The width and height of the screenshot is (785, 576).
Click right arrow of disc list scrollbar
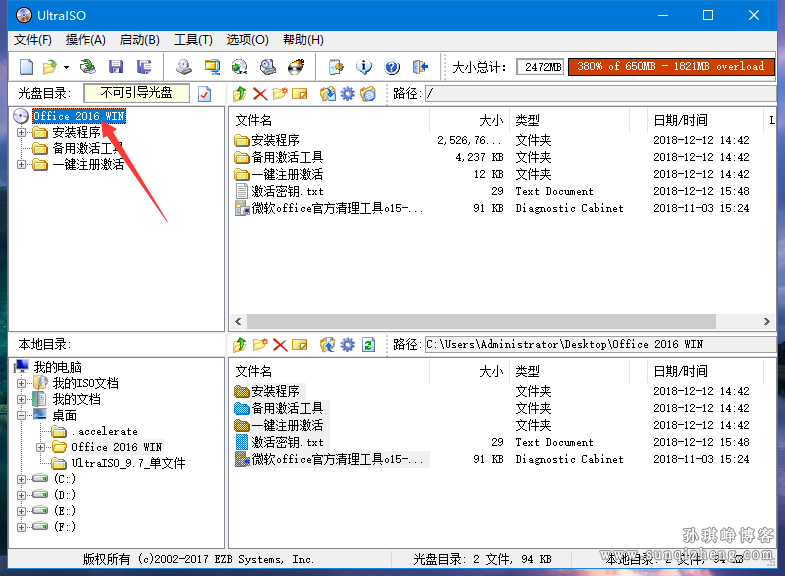point(766,321)
